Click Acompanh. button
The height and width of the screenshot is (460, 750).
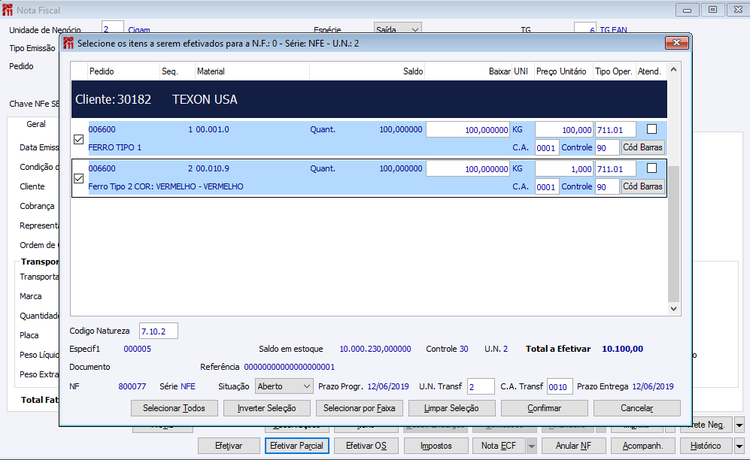point(643,446)
